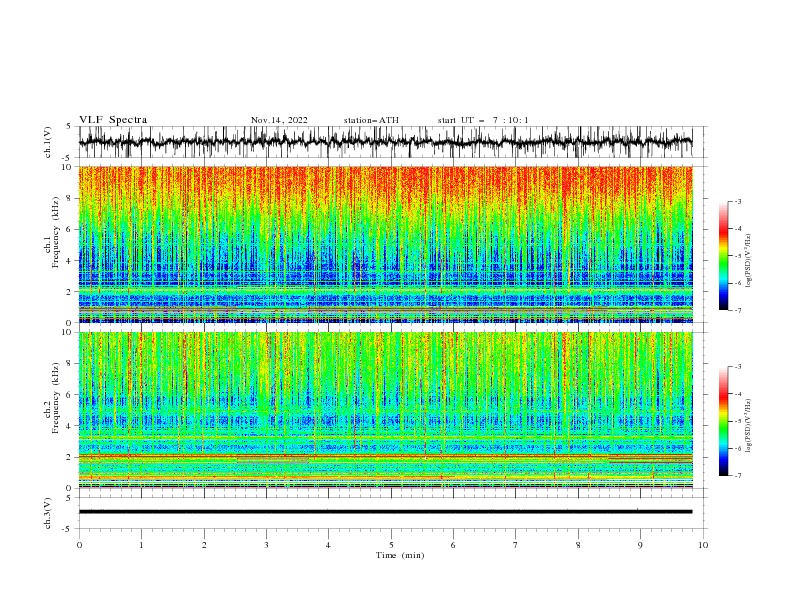Click the time axis tick label "5"
The image size is (792, 612).
click(x=391, y=545)
